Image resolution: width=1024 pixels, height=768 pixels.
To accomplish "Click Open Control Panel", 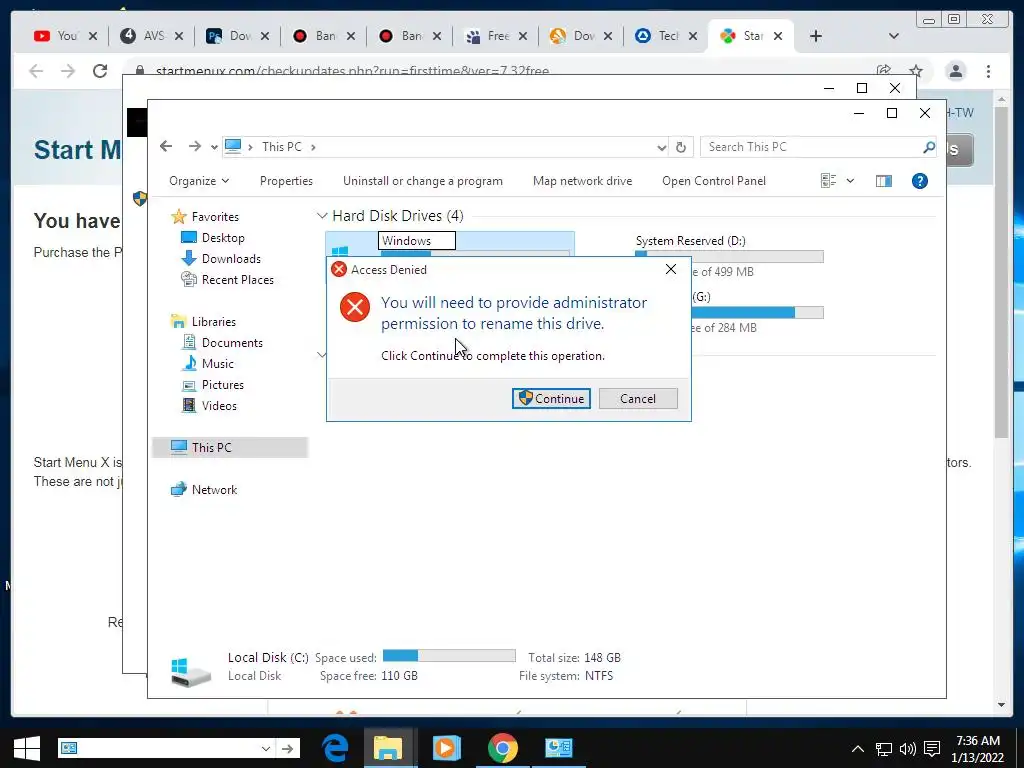I will (714, 181).
